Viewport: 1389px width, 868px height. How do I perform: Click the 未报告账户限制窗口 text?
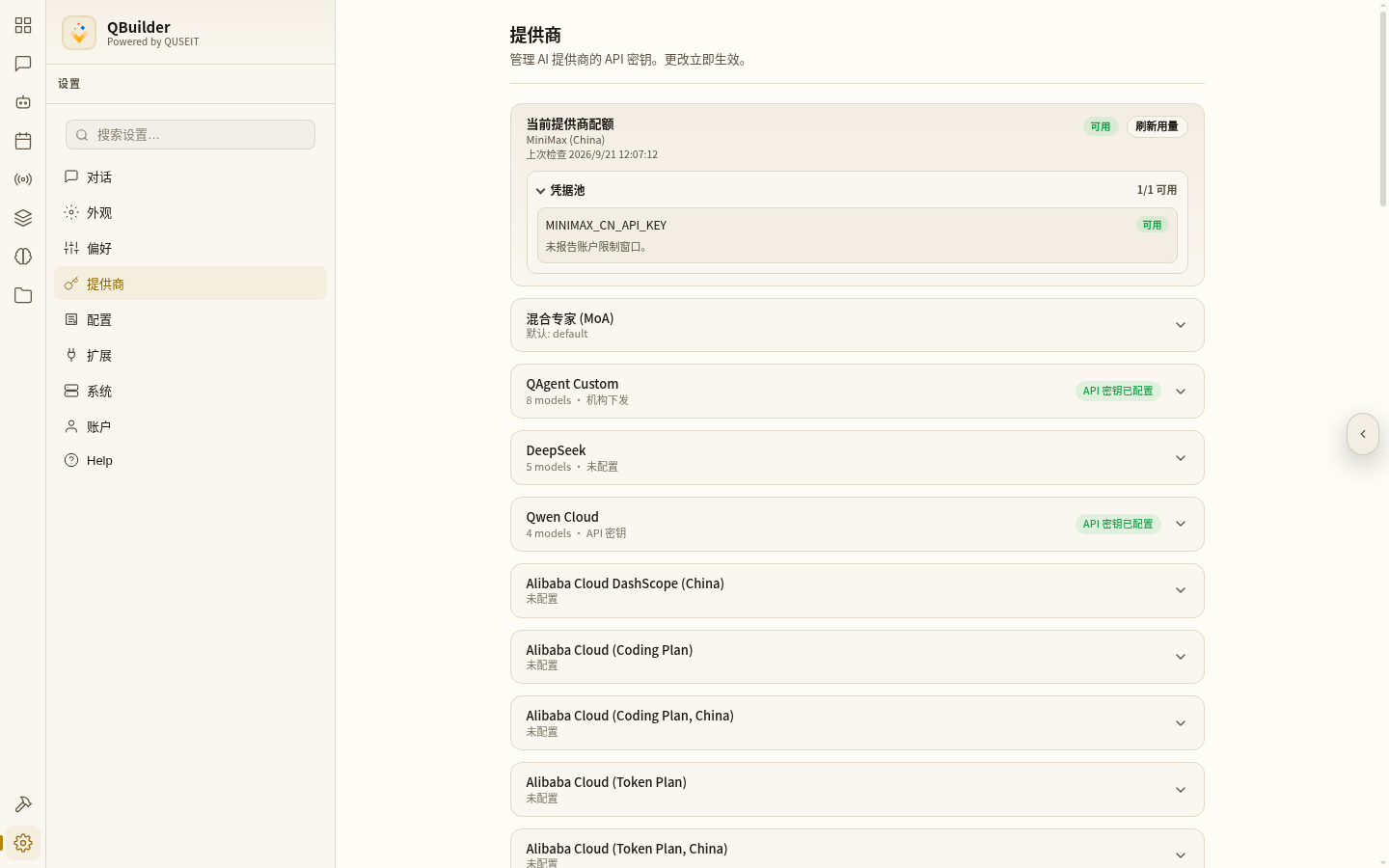(598, 247)
